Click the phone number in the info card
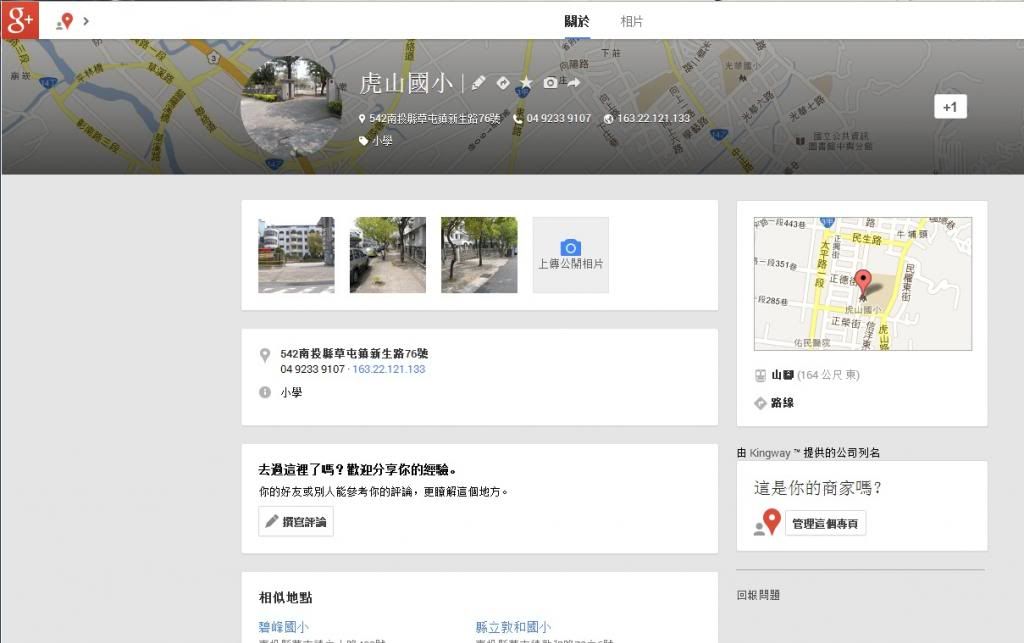 [x=312, y=369]
